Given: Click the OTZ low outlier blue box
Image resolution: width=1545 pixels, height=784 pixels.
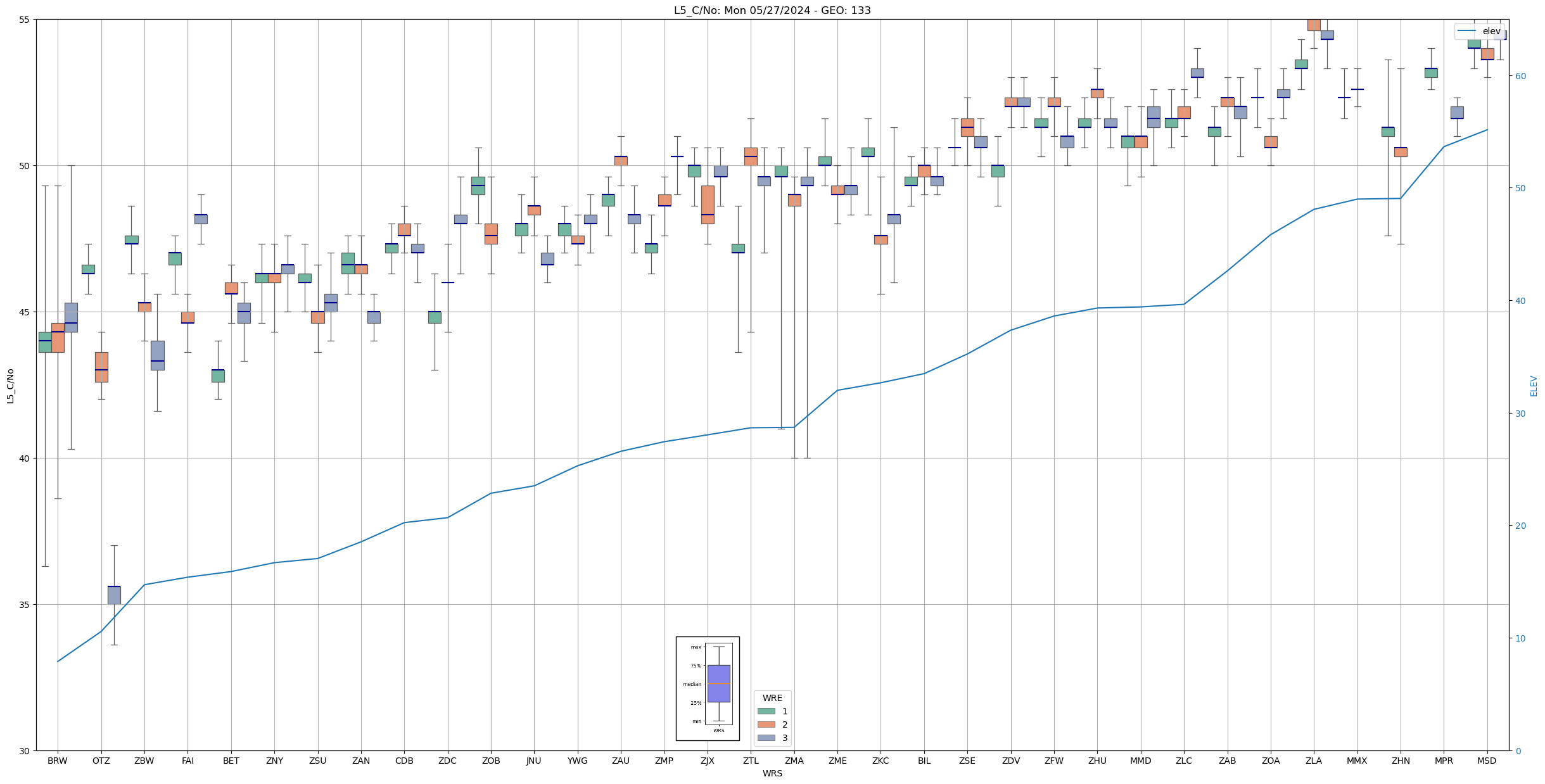Looking at the screenshot, I should [114, 595].
